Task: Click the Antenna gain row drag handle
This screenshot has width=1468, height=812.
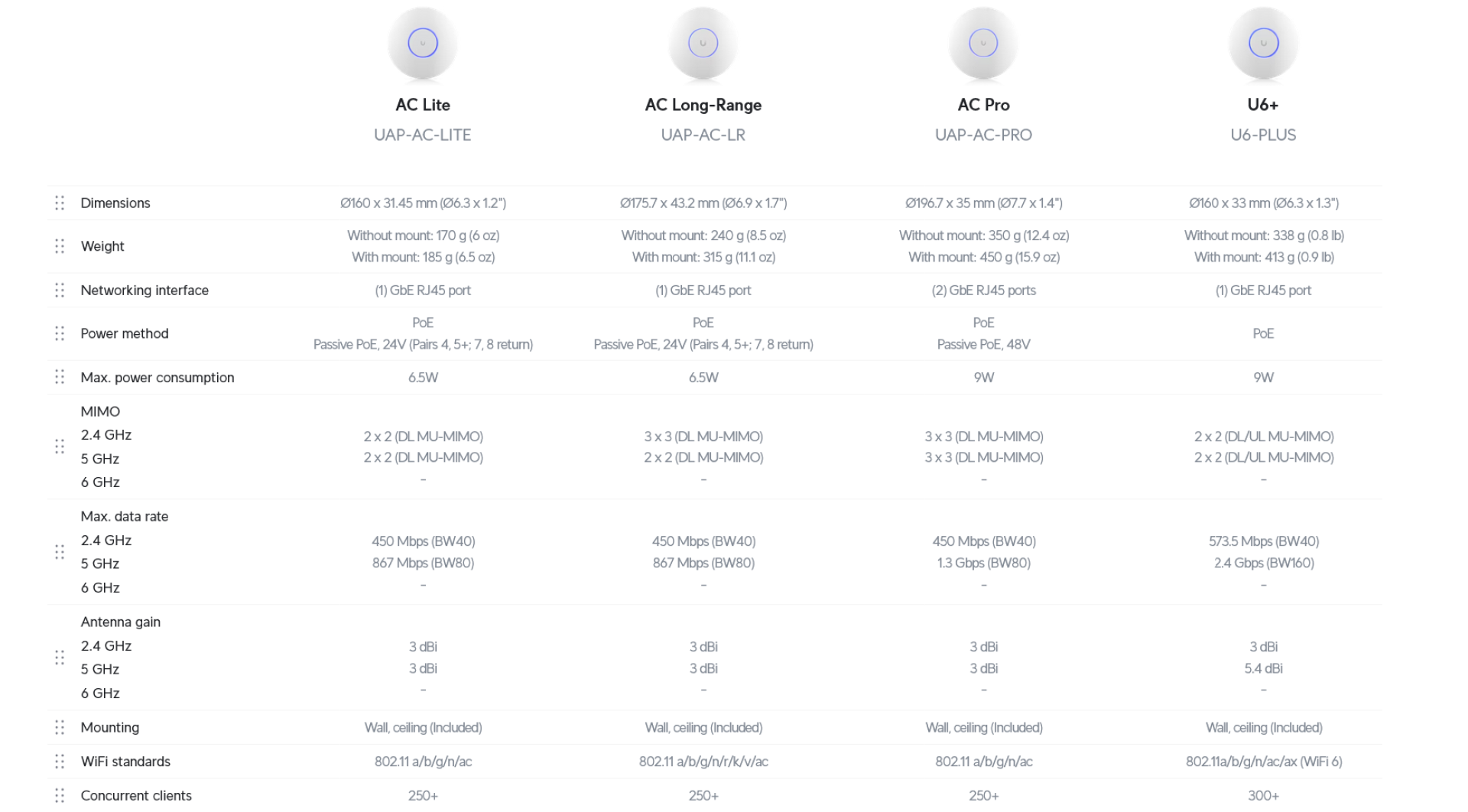Action: [60, 658]
